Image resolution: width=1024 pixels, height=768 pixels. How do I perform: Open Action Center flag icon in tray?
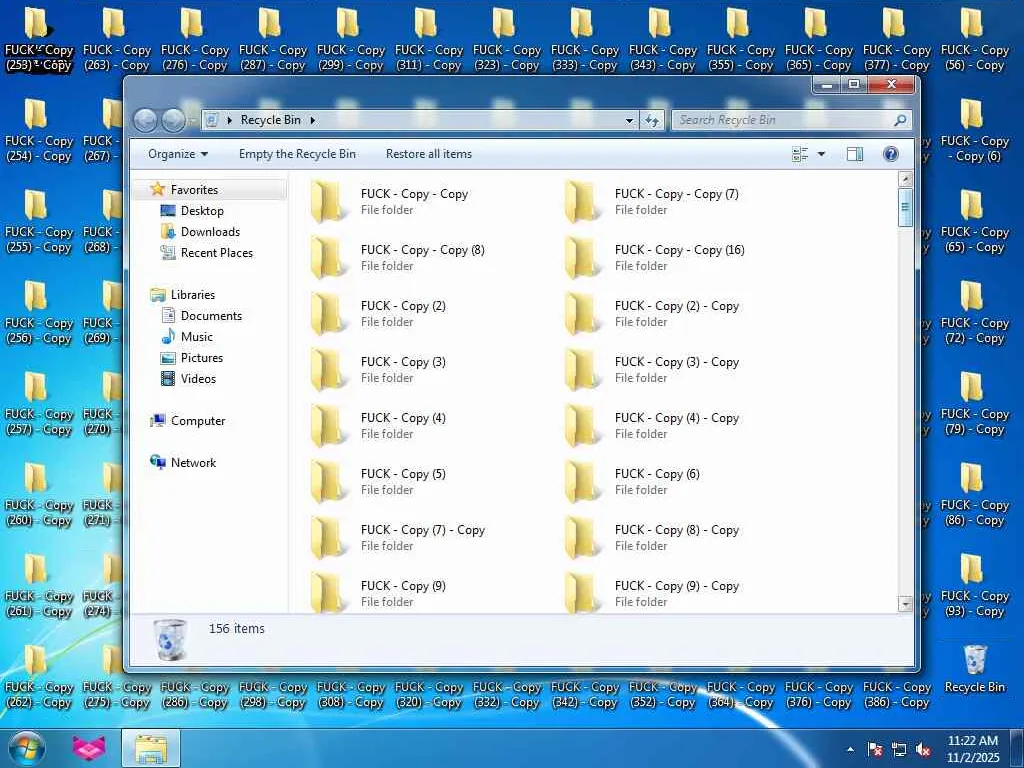tap(875, 750)
